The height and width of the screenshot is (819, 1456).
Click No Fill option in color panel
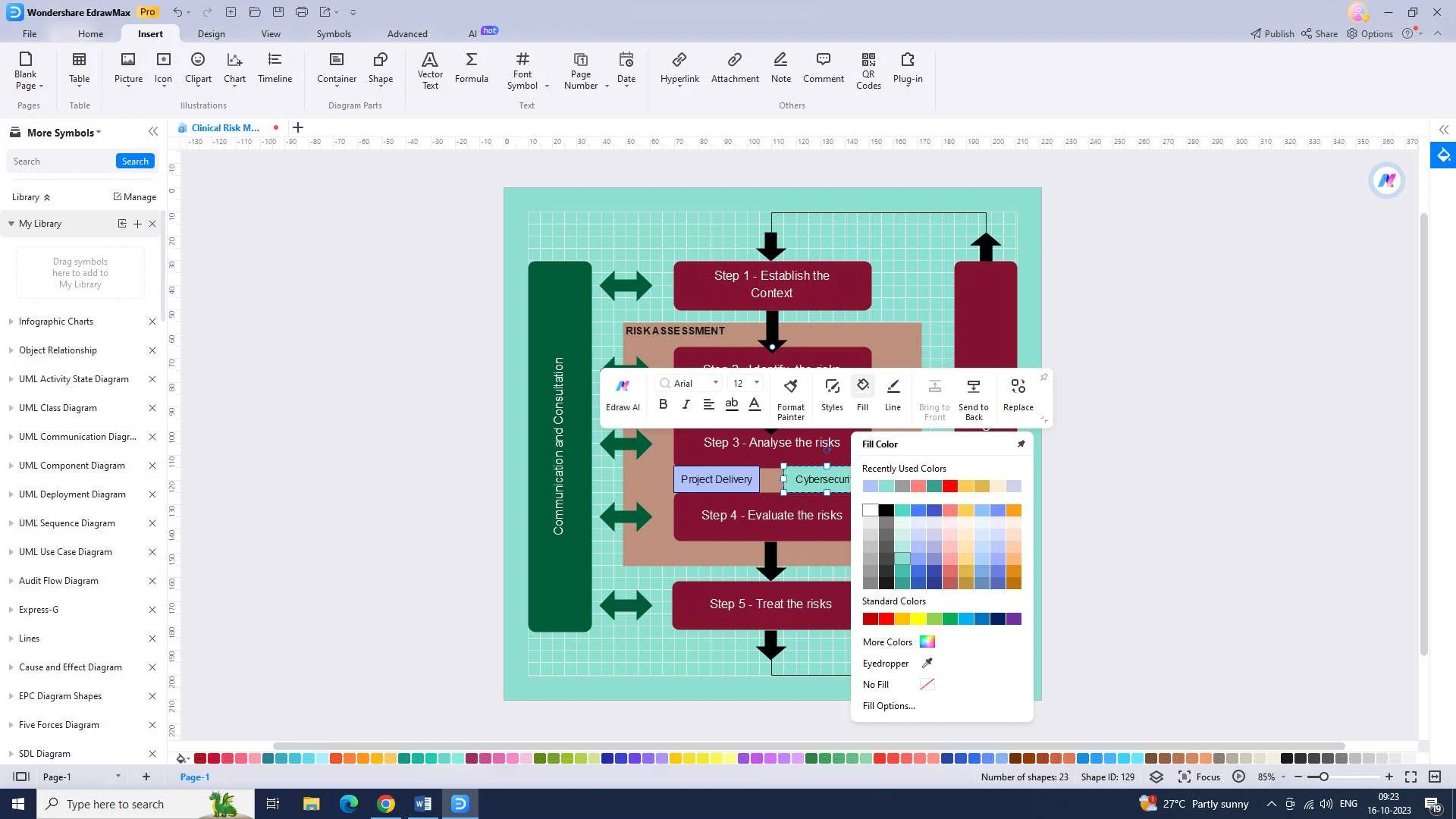click(877, 684)
